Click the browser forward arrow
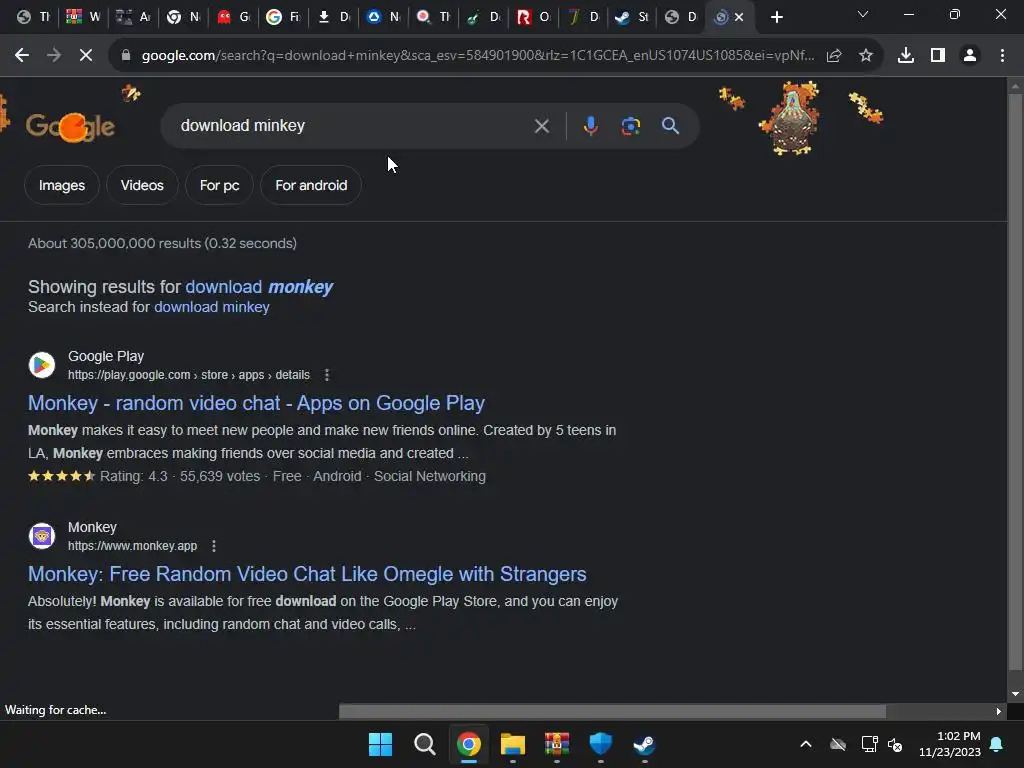Viewport: 1024px width, 768px height. point(54,56)
